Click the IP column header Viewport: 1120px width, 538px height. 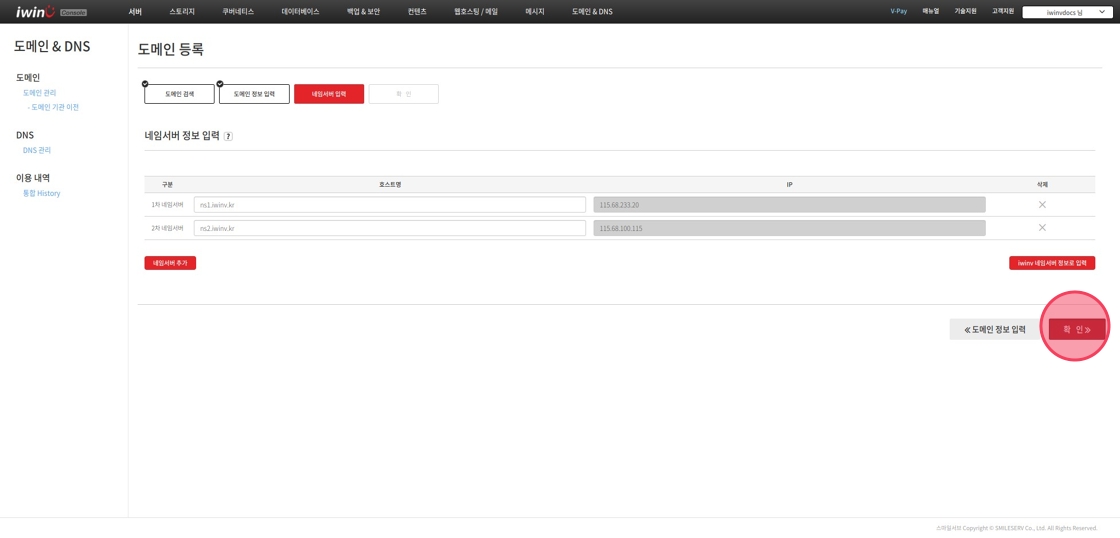click(789, 184)
